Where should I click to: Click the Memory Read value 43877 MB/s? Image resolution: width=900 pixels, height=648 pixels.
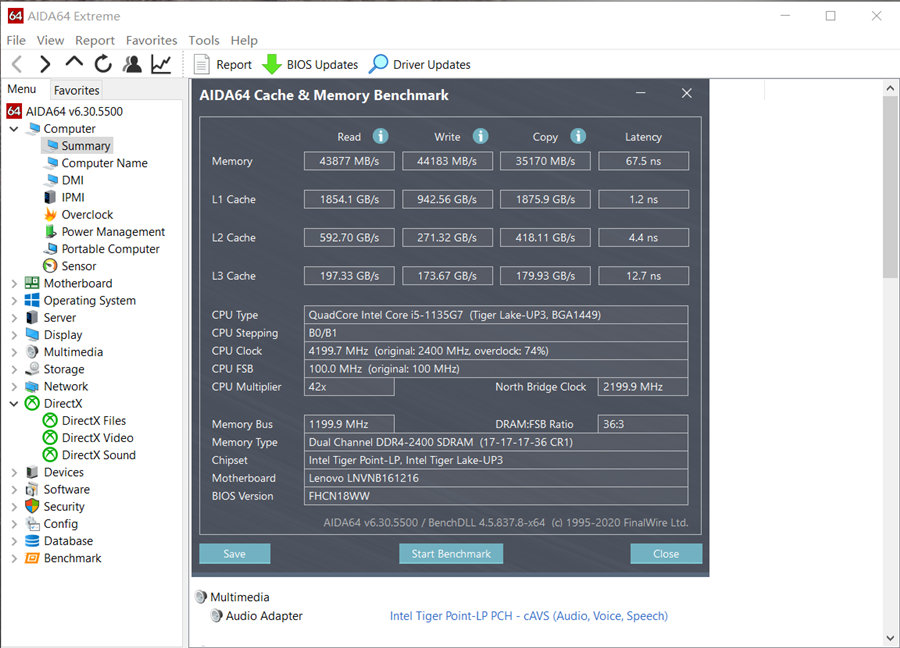[349, 161]
